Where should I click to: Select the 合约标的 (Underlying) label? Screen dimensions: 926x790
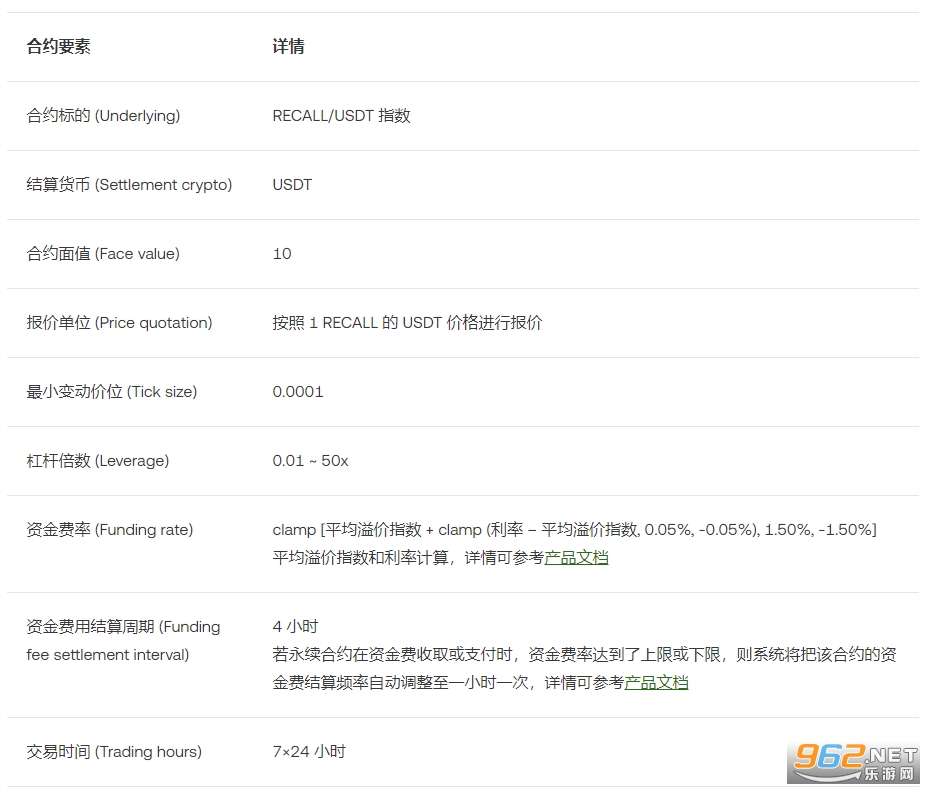pyautogui.click(x=103, y=116)
